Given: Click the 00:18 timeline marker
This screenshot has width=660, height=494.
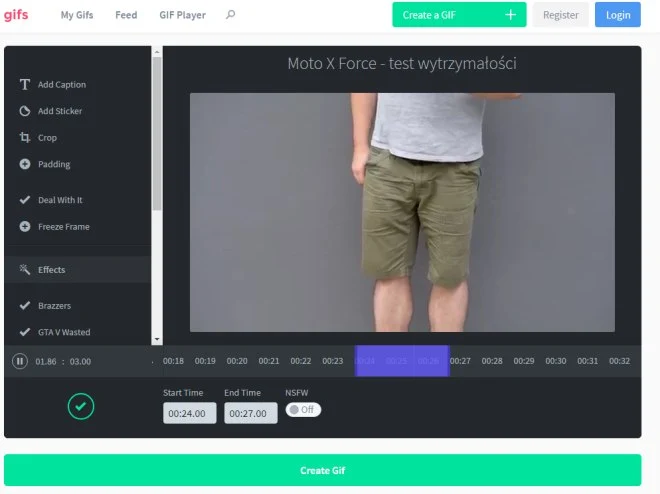Looking at the screenshot, I should click(x=173, y=361).
